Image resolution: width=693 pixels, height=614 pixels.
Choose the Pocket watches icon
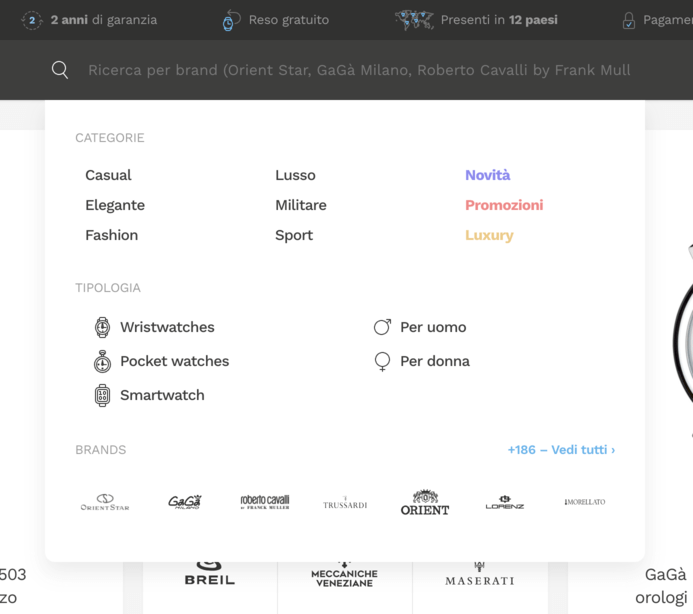102,361
